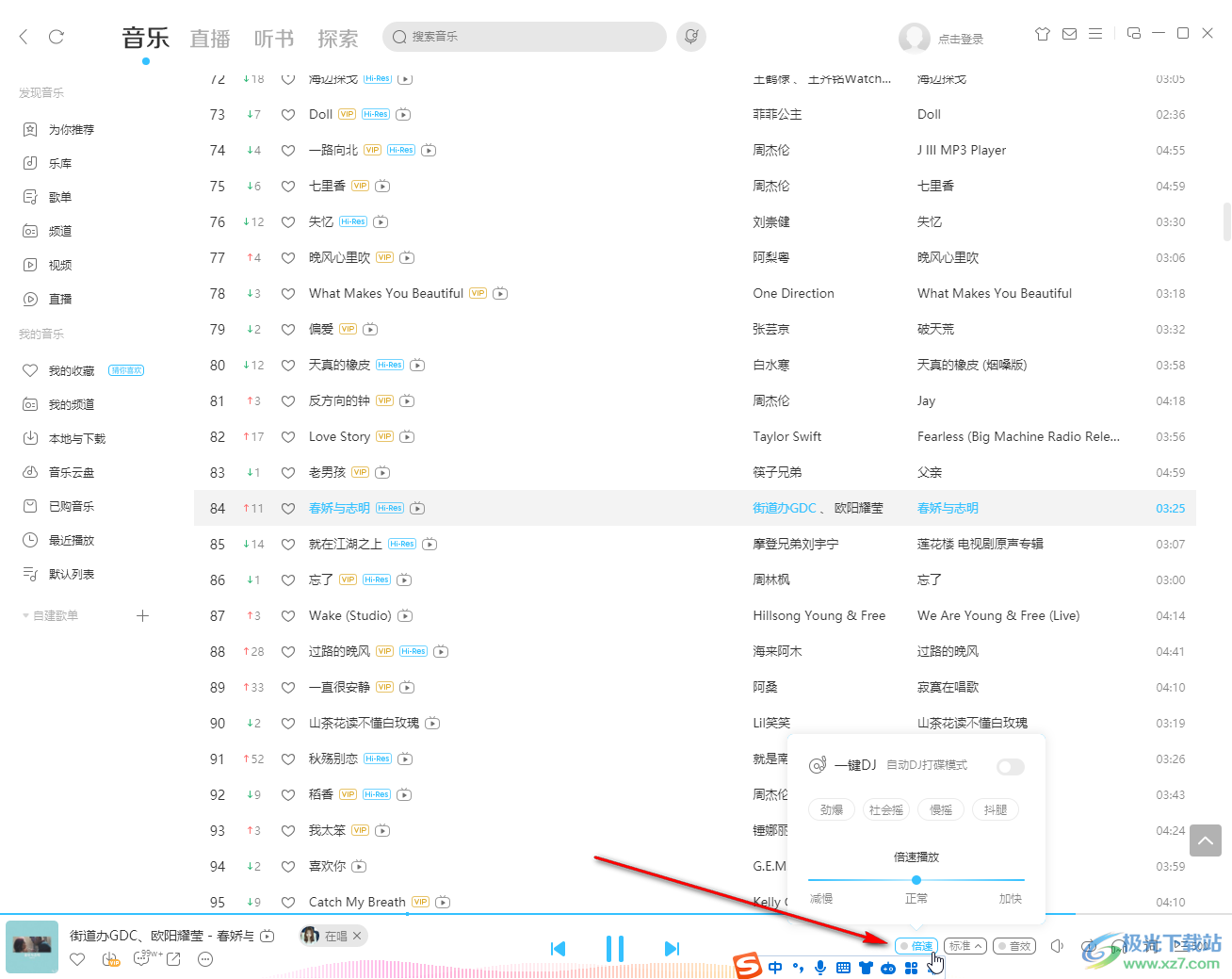Image resolution: width=1232 pixels, height=979 pixels.
Task: Open the main menu hamburger icon
Action: (x=1095, y=34)
